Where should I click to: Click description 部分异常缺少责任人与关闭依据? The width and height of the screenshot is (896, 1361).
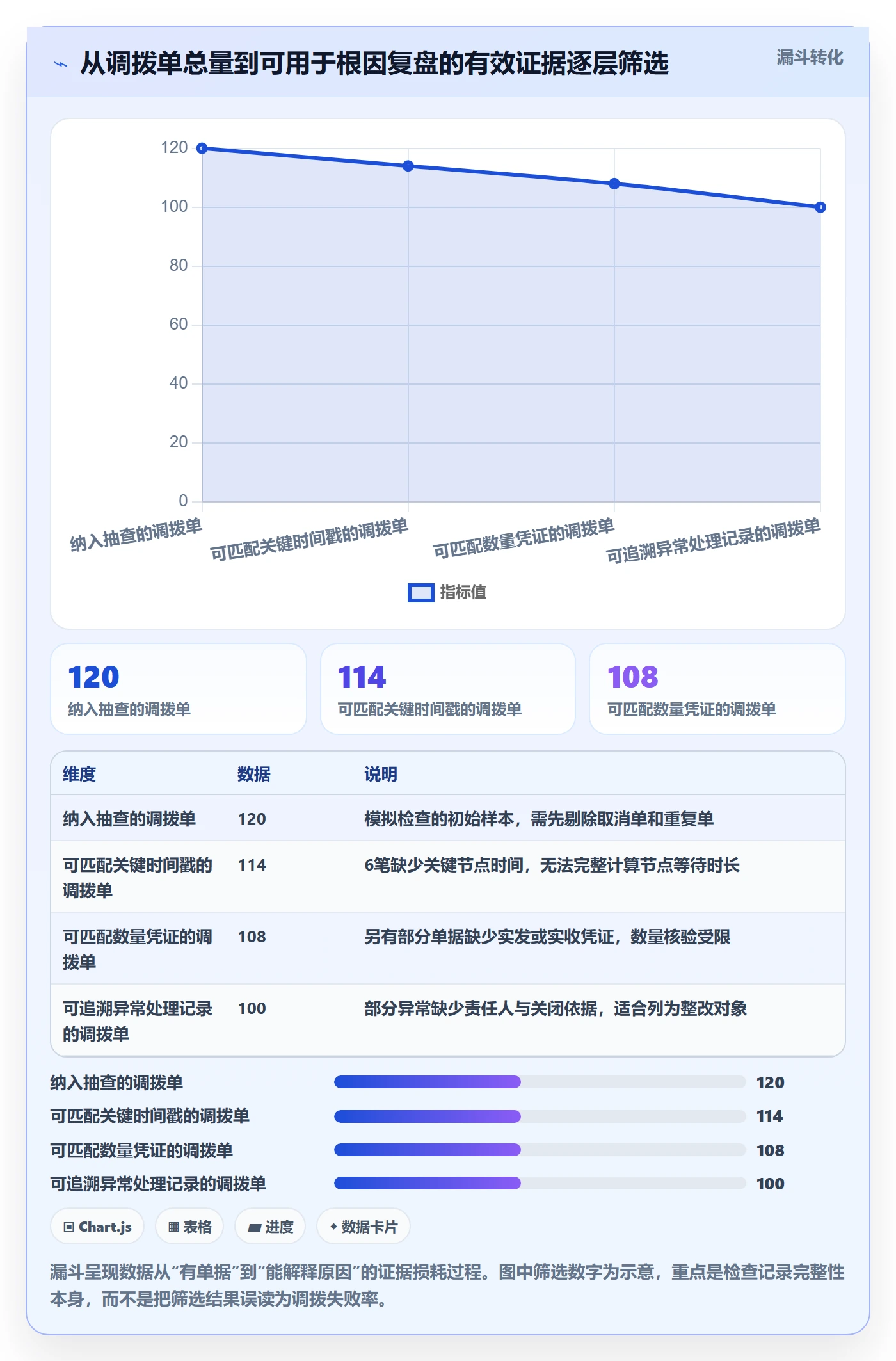(556, 1008)
